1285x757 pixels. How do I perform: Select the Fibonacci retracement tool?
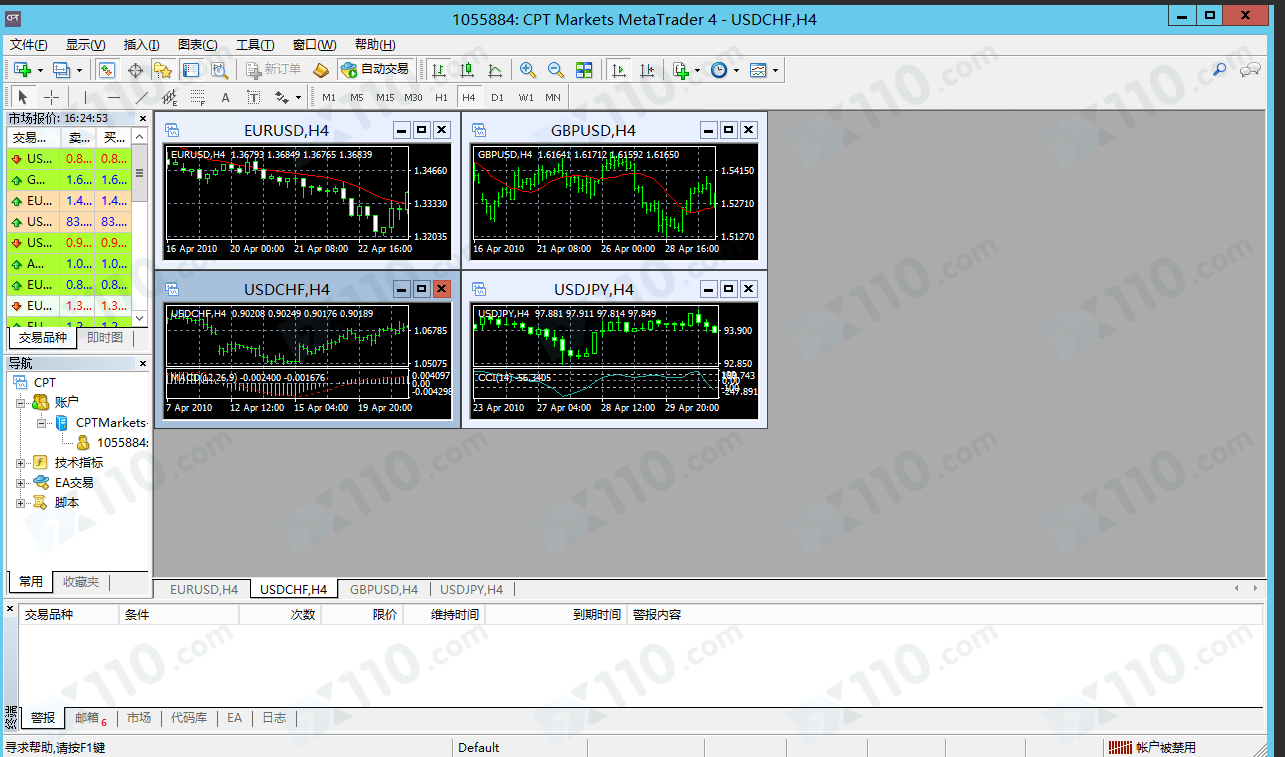pyautogui.click(x=198, y=97)
